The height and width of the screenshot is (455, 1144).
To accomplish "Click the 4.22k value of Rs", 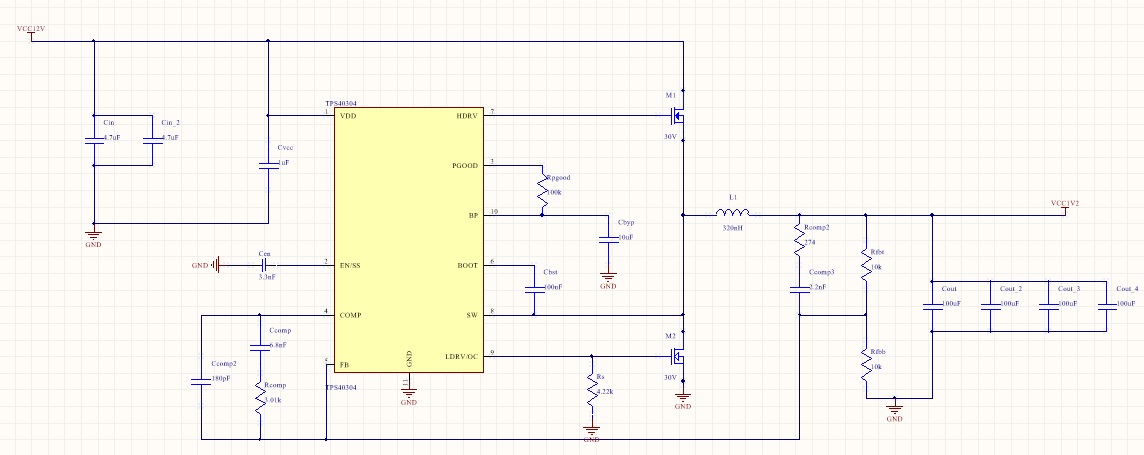I will 605,392.
